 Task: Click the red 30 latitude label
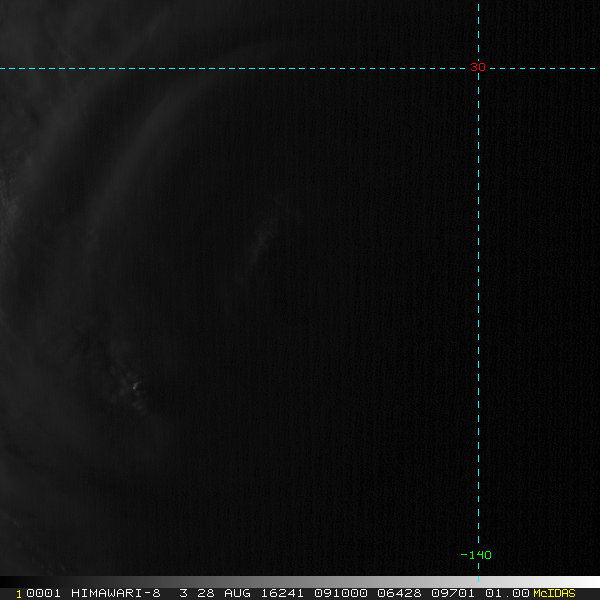[x=478, y=67]
